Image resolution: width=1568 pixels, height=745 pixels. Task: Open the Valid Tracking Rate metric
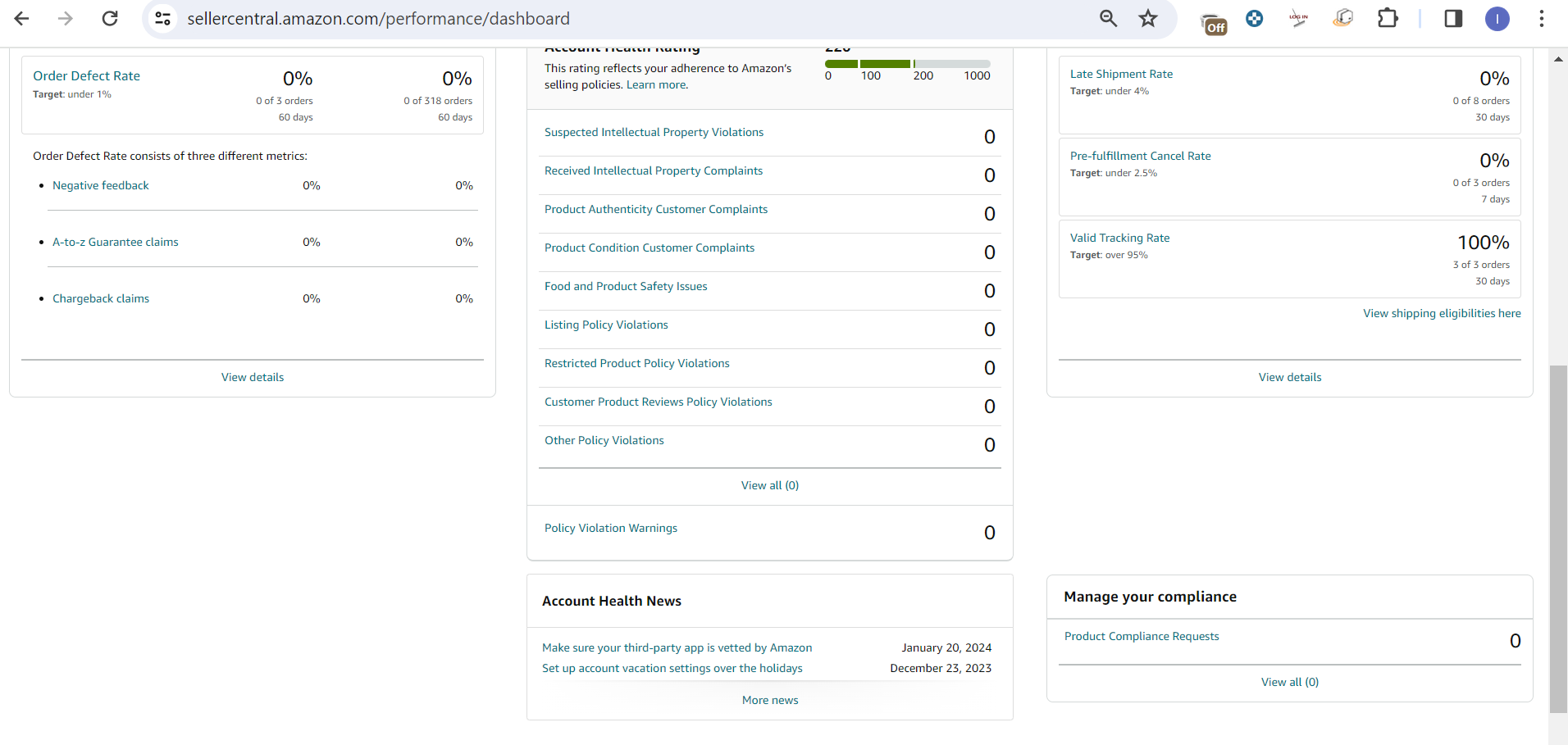pyautogui.click(x=1119, y=238)
